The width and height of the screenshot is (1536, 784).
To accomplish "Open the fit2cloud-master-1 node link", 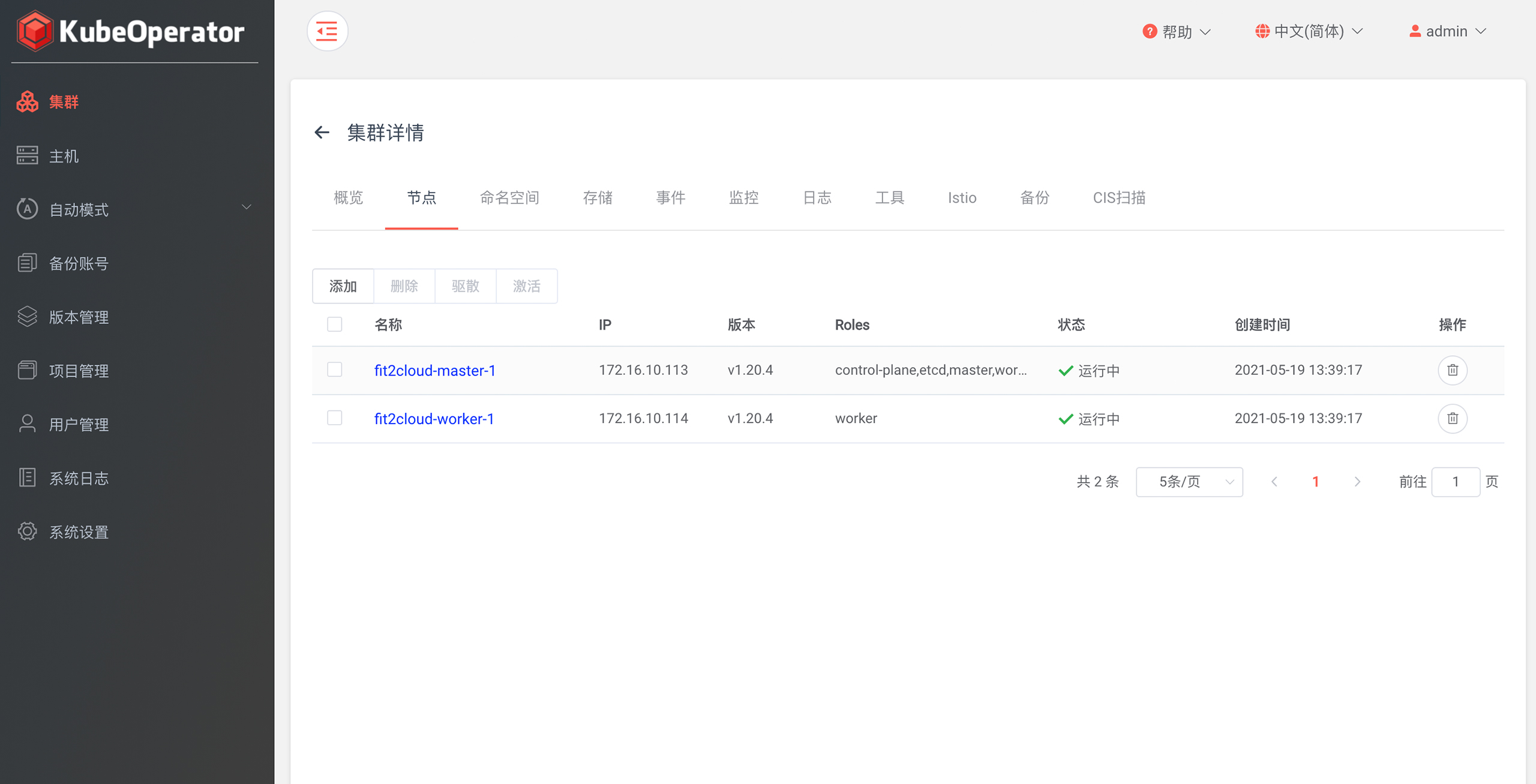I will (x=435, y=371).
